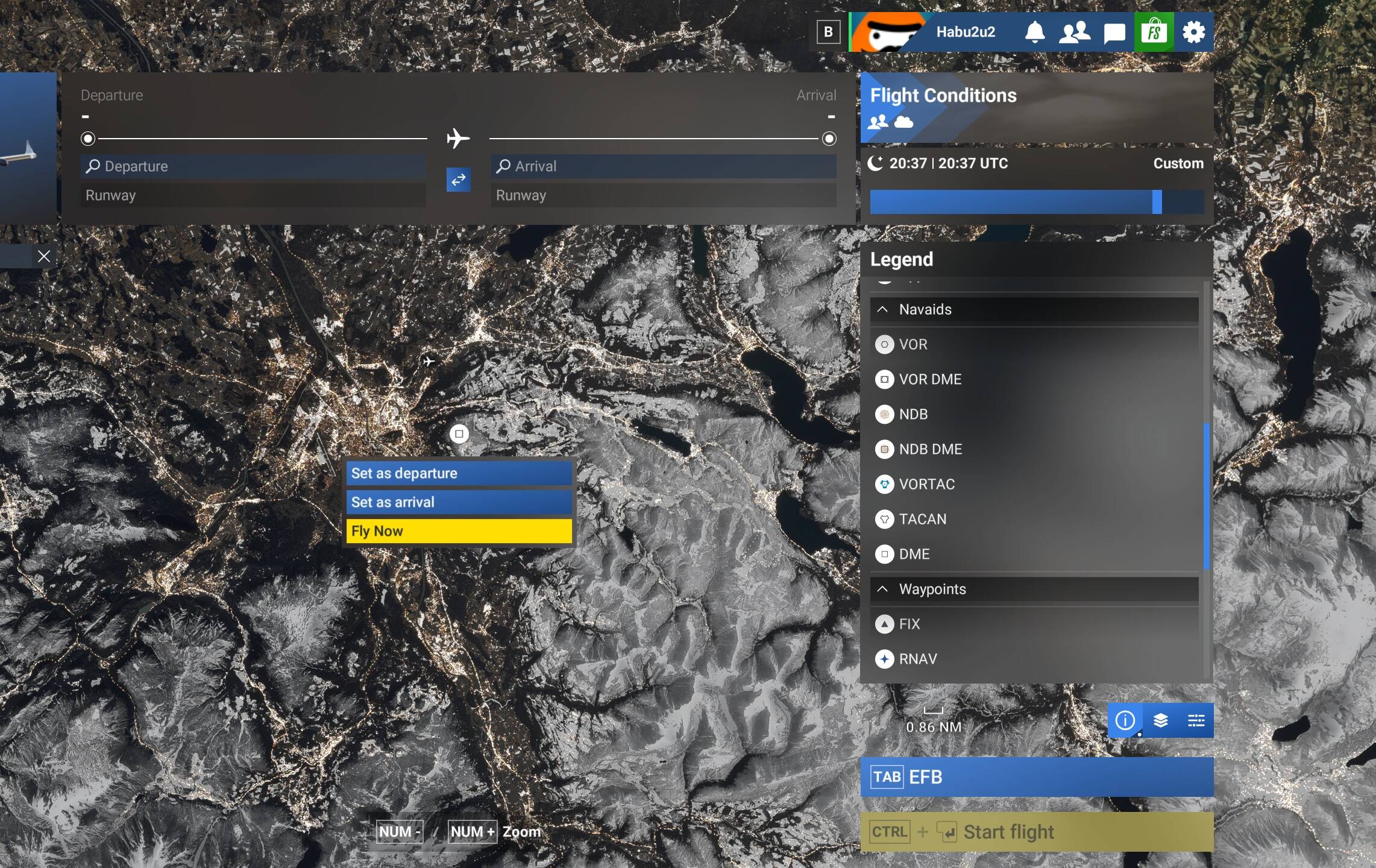Click the map layers stack icon
The height and width of the screenshot is (868, 1376).
pos(1160,720)
